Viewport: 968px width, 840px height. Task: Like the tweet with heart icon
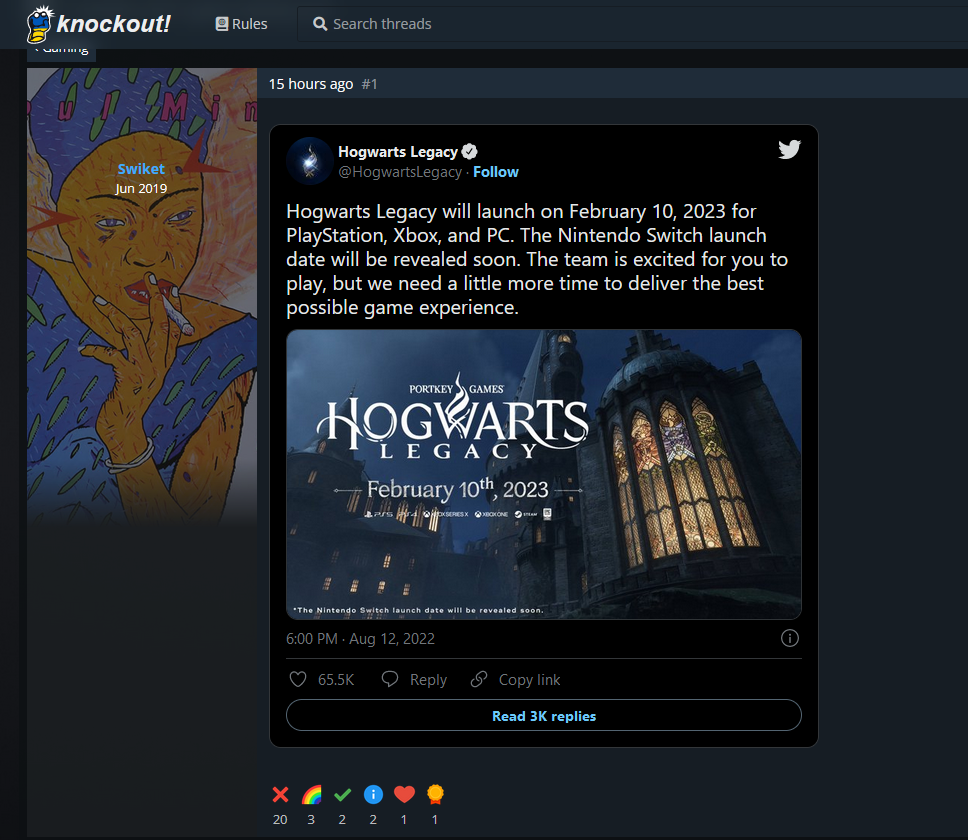point(298,680)
